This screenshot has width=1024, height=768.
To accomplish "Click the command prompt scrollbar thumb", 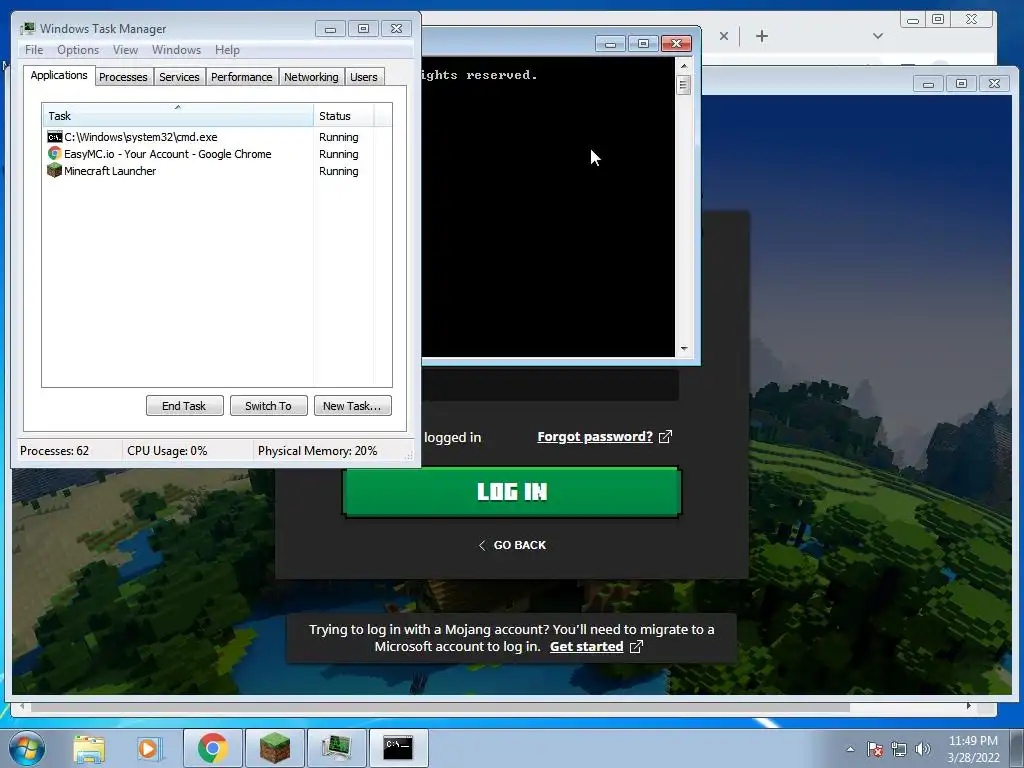I will click(684, 85).
